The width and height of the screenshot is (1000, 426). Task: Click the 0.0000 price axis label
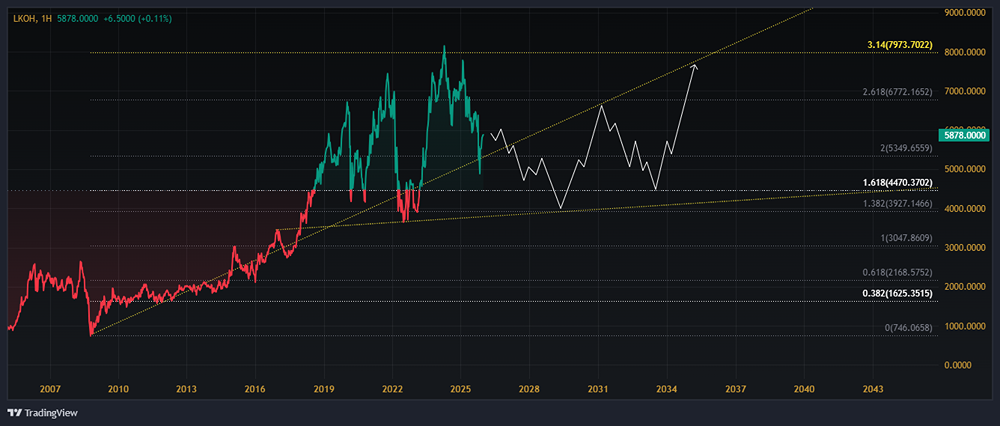click(960, 365)
